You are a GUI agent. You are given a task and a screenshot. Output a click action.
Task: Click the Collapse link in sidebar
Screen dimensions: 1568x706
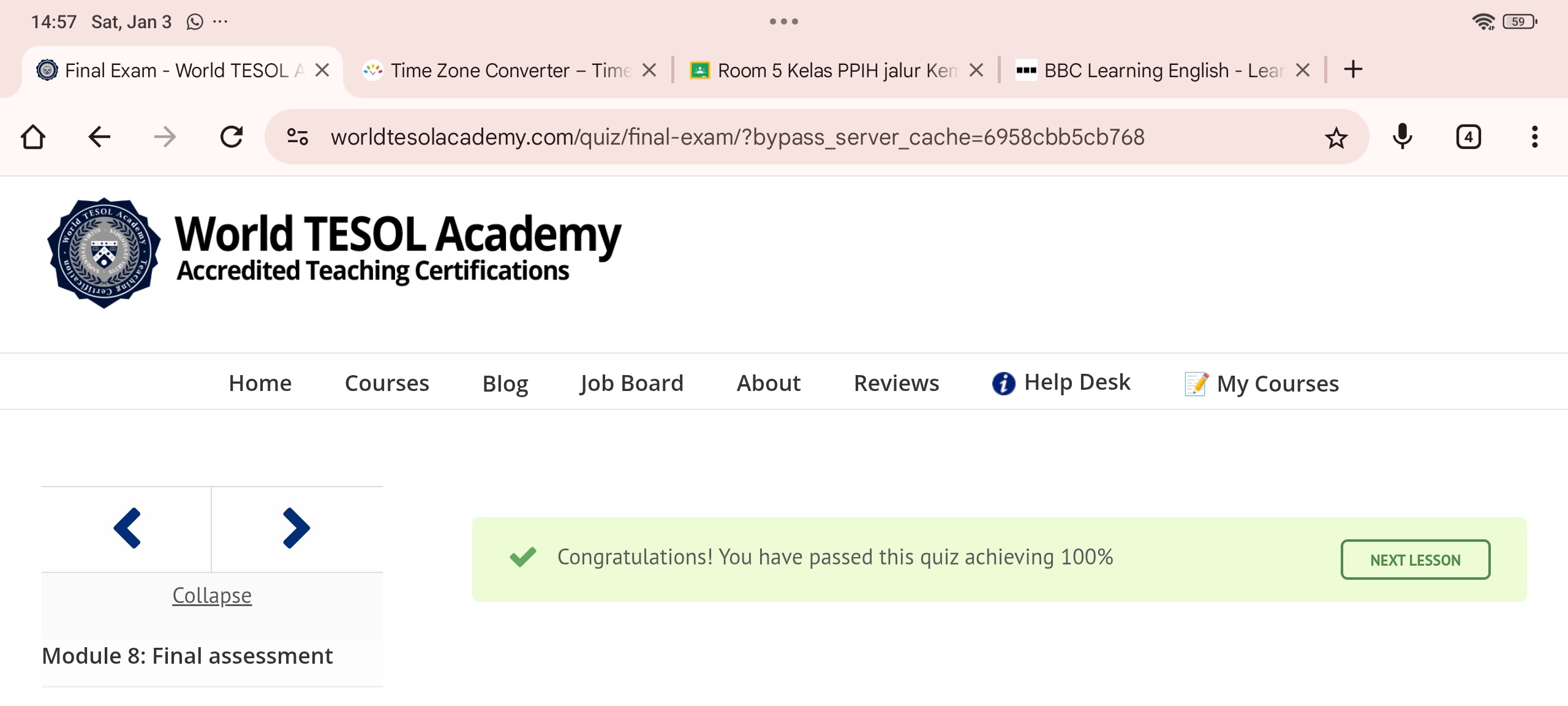click(212, 595)
